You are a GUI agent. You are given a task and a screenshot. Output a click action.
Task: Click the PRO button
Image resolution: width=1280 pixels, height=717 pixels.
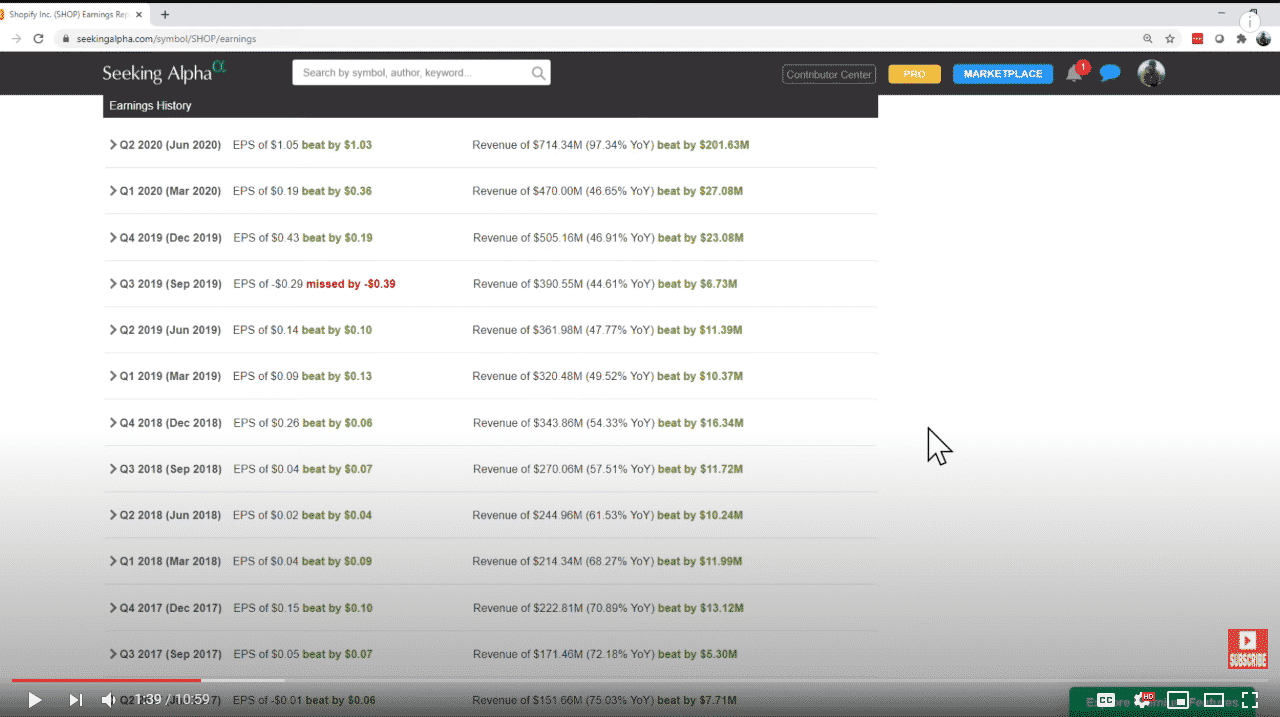pos(914,74)
